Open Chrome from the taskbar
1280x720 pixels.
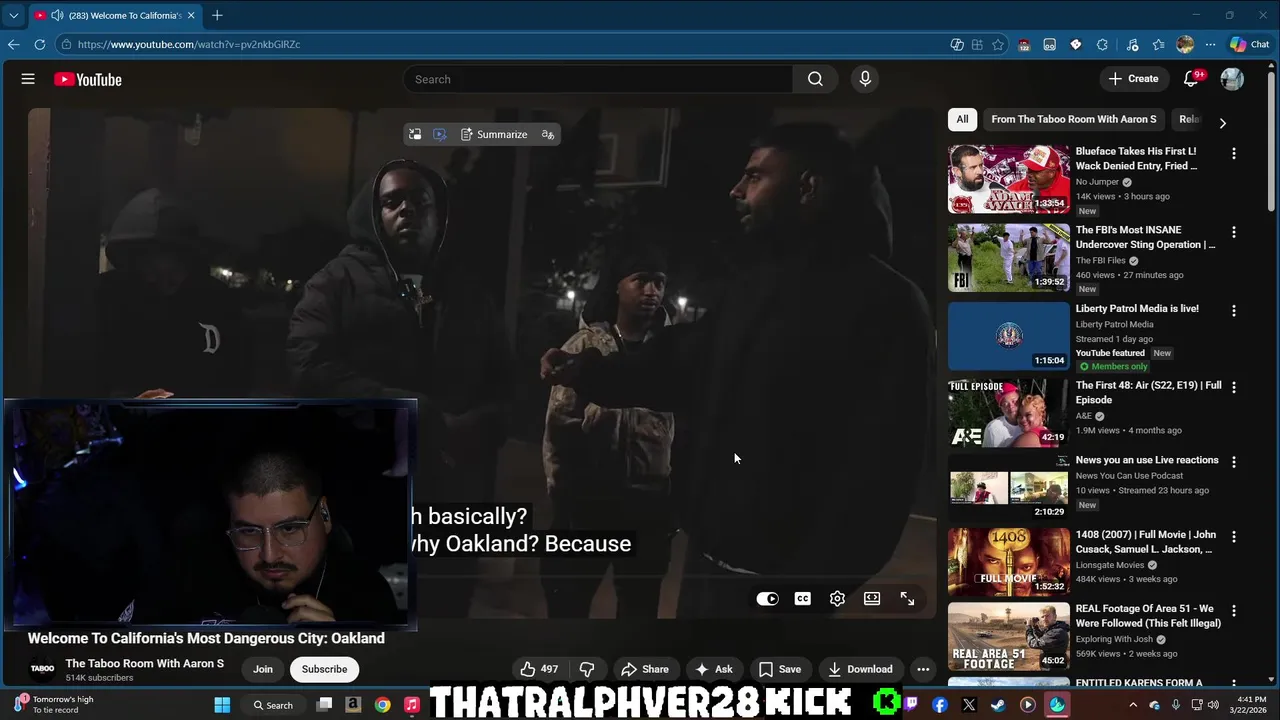click(x=382, y=705)
